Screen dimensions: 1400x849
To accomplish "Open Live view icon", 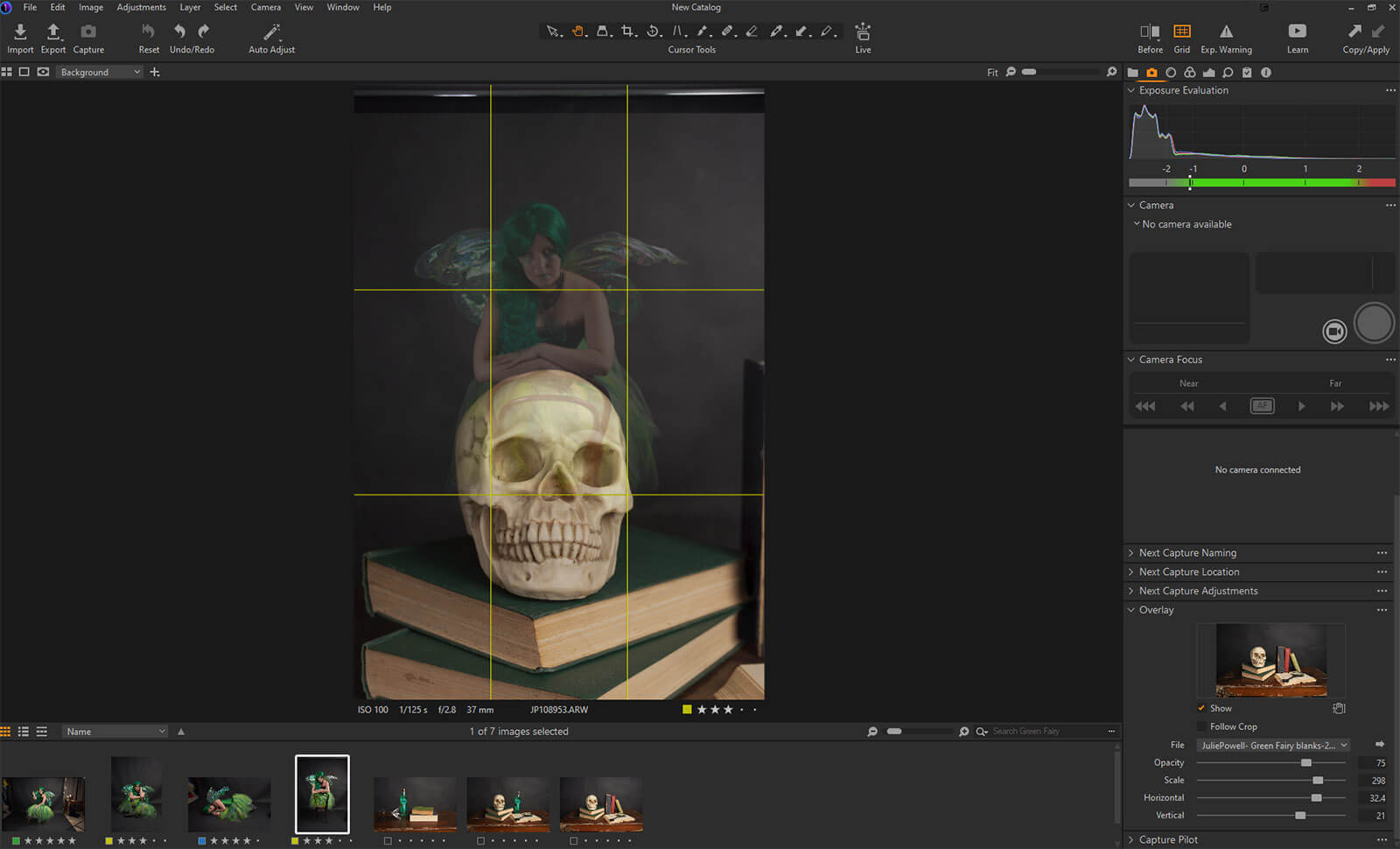I will point(863,32).
